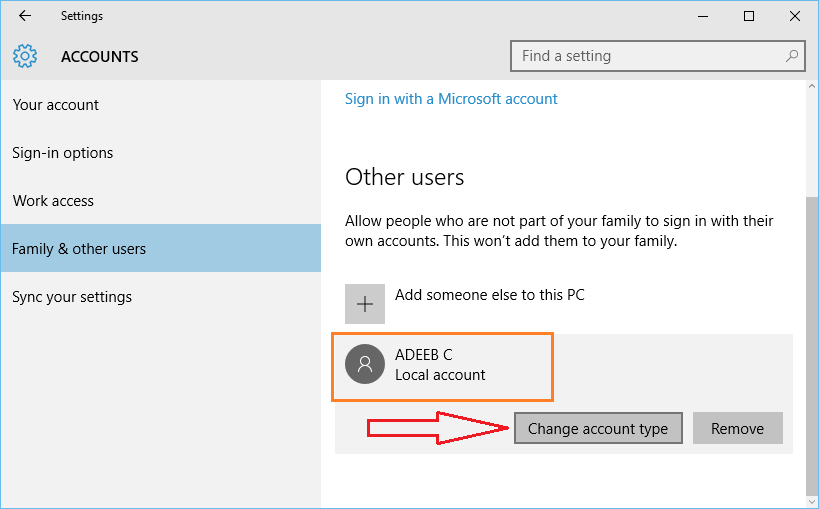Close the Settings window
The width and height of the screenshot is (819, 509).
click(795, 16)
